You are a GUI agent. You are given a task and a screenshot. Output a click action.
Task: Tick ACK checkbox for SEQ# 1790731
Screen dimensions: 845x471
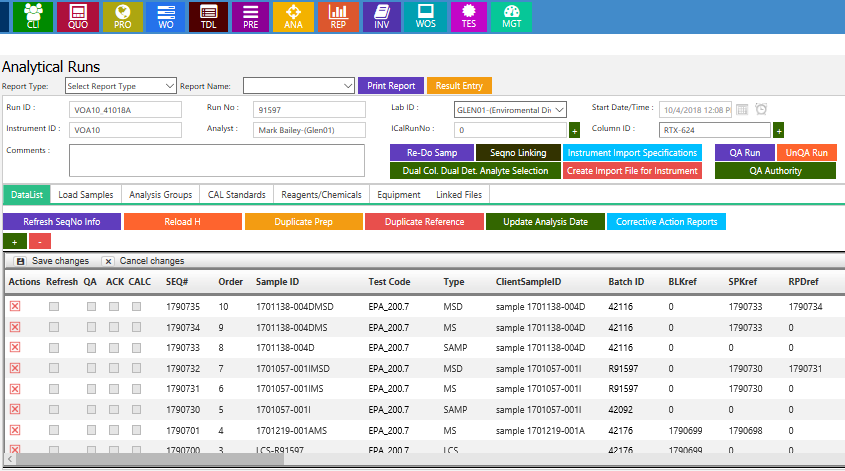tap(114, 389)
